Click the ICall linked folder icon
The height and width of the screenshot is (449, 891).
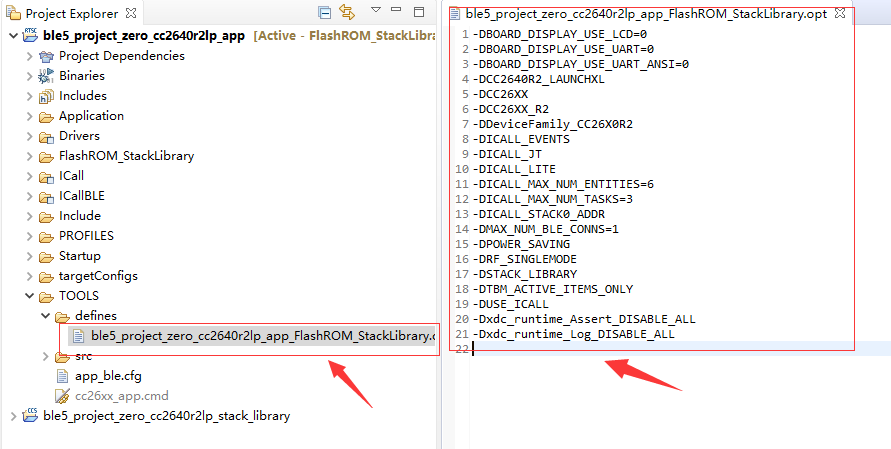(46, 177)
